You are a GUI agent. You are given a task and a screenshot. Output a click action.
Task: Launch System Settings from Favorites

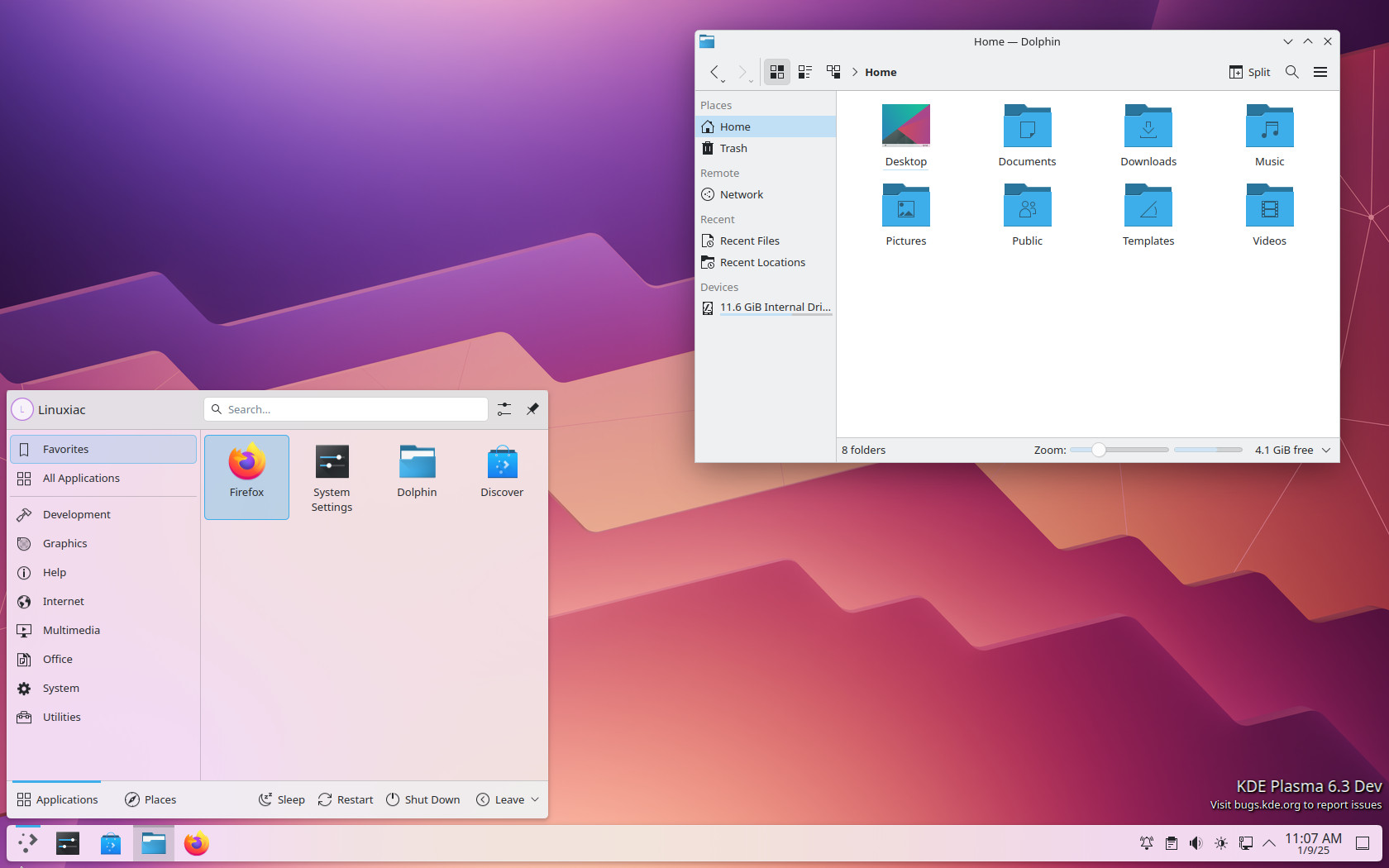pyautogui.click(x=332, y=477)
